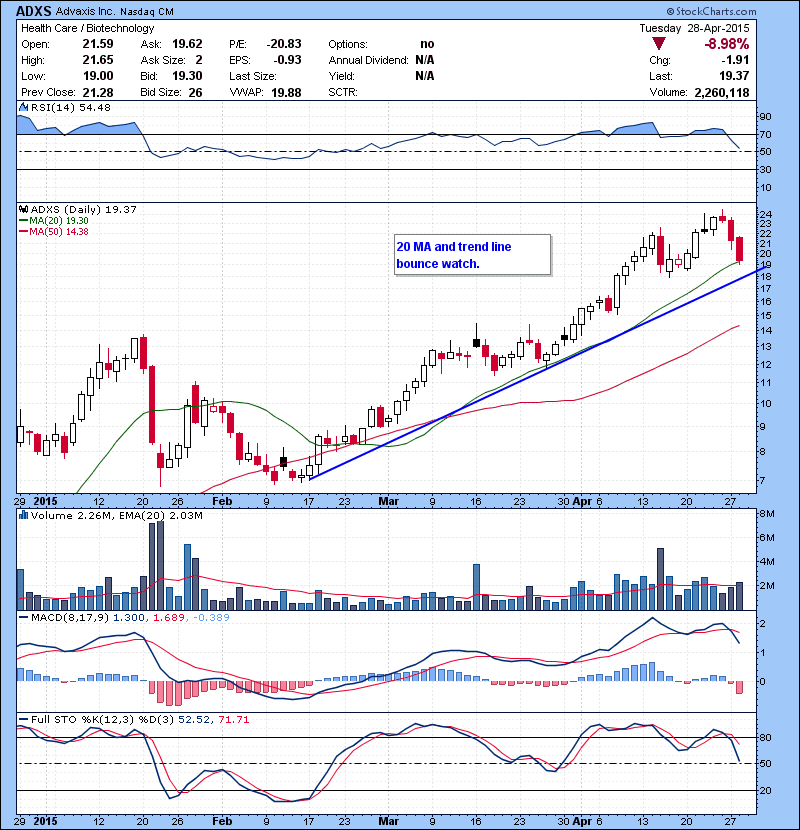Click the Prev Close value 21.28

click(98, 92)
